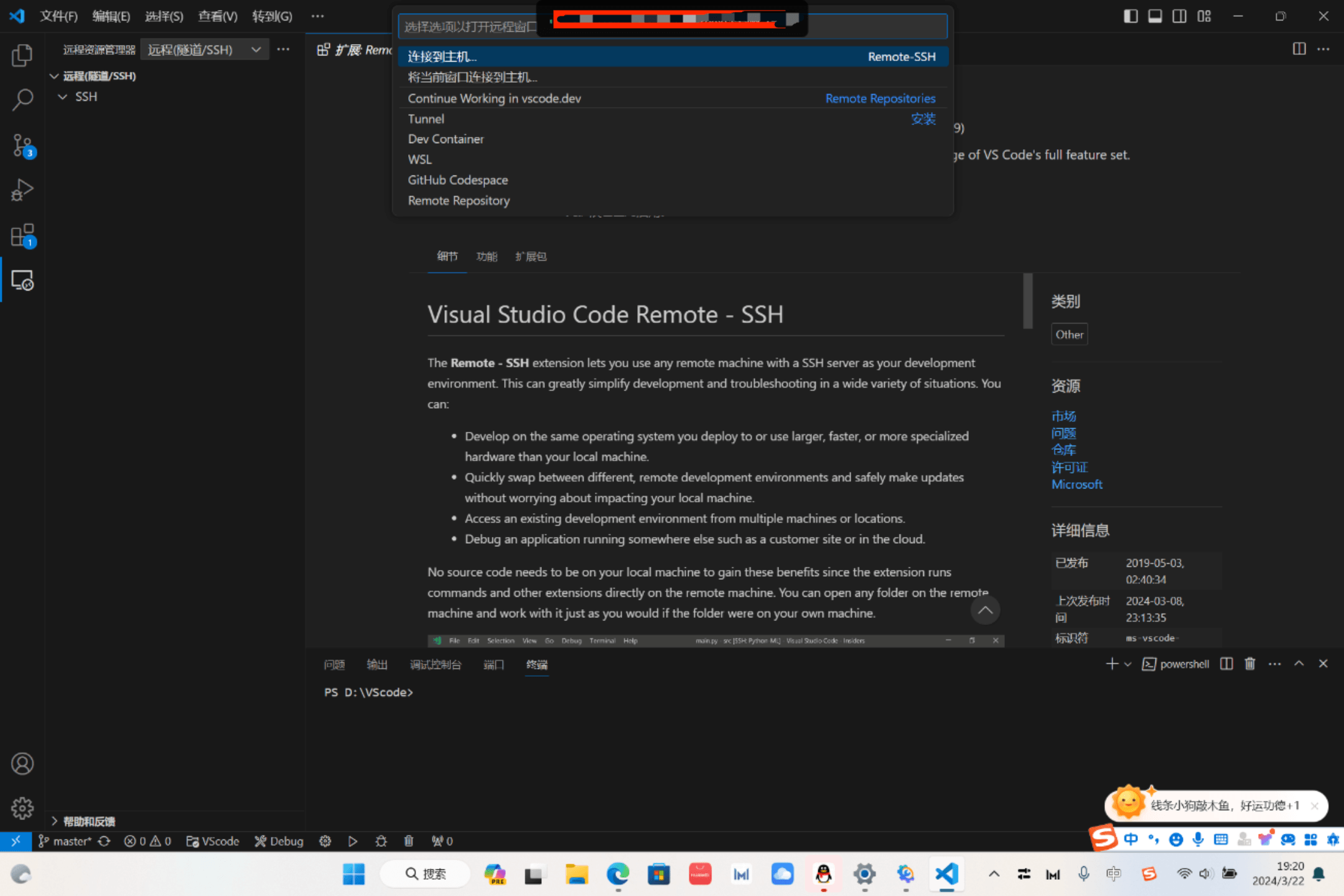Open the Accounts icon in activity bar
This screenshot has width=1344, height=896.
tap(22, 763)
